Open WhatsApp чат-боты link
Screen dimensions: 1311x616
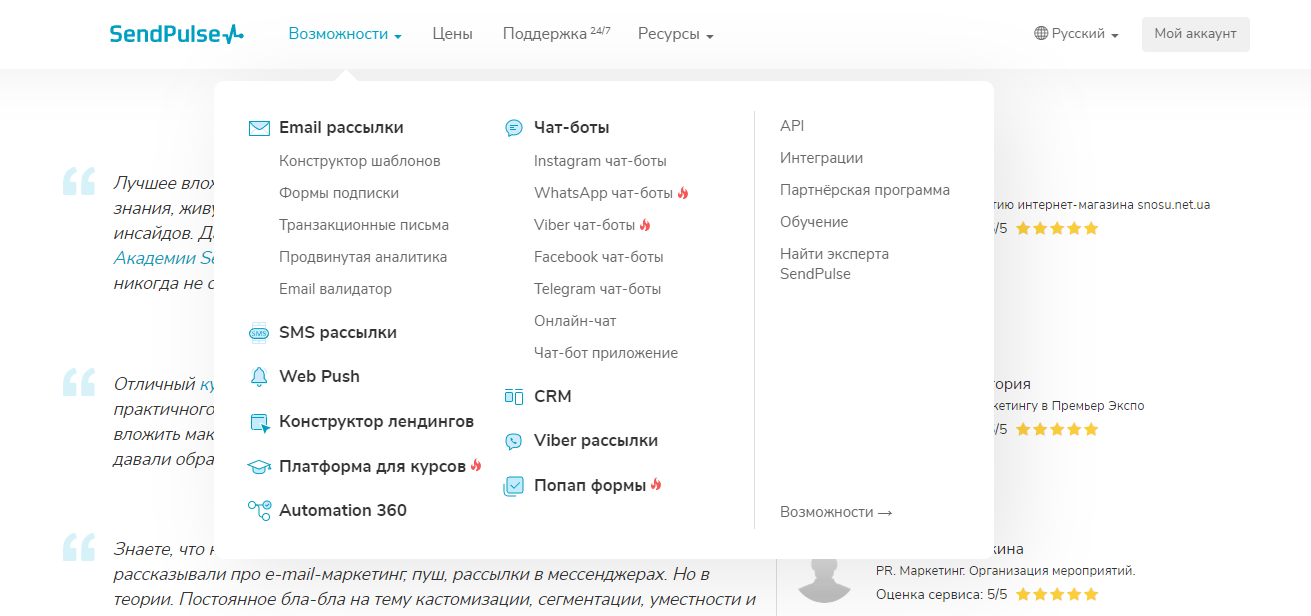(603, 193)
